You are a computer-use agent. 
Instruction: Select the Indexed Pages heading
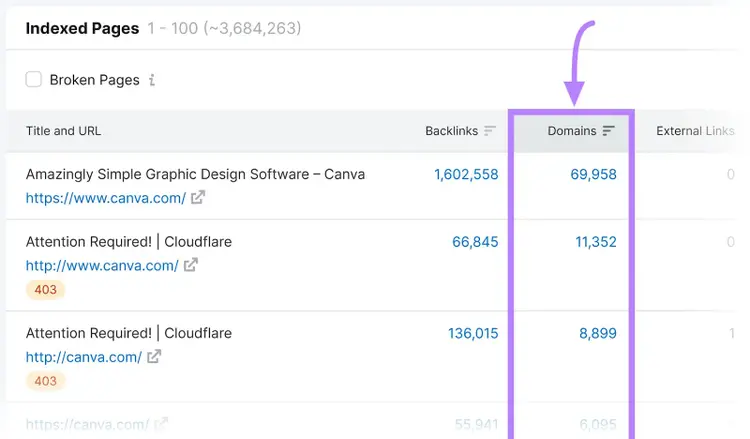82,29
